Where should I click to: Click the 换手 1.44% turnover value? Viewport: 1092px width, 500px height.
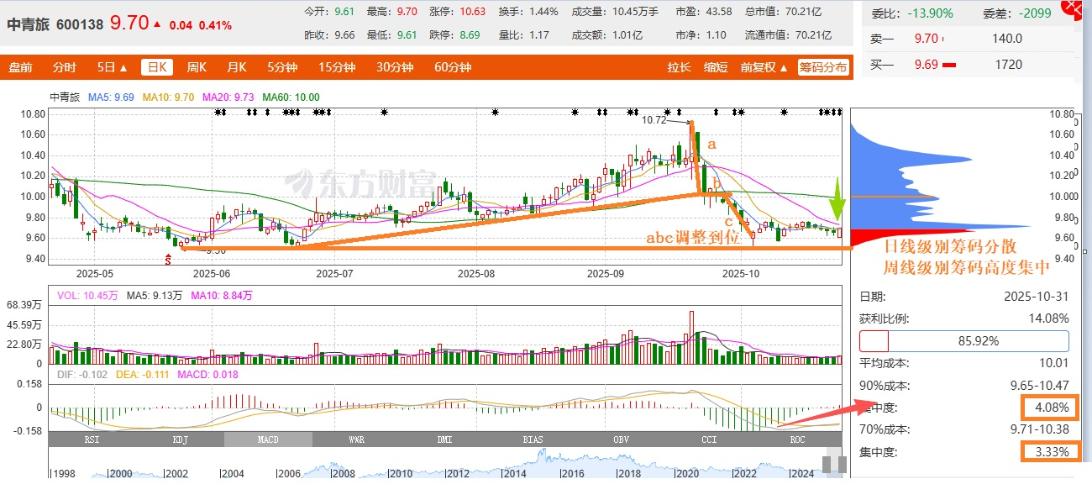coord(543,12)
